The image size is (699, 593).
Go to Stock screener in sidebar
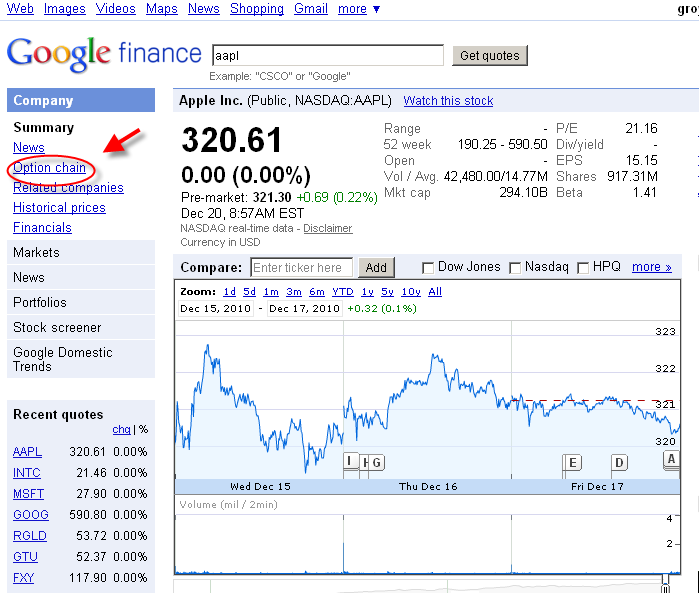(57, 327)
